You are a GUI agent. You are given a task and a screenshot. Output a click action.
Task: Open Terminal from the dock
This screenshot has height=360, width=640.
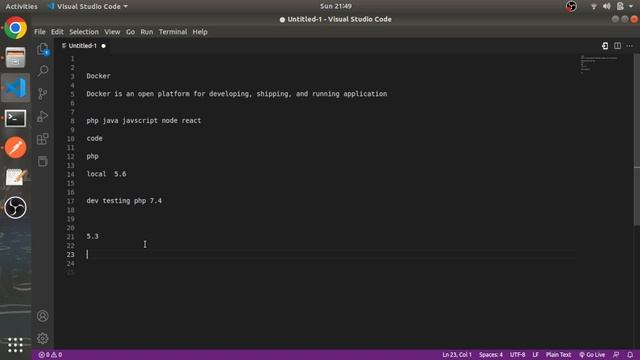pos(16,118)
